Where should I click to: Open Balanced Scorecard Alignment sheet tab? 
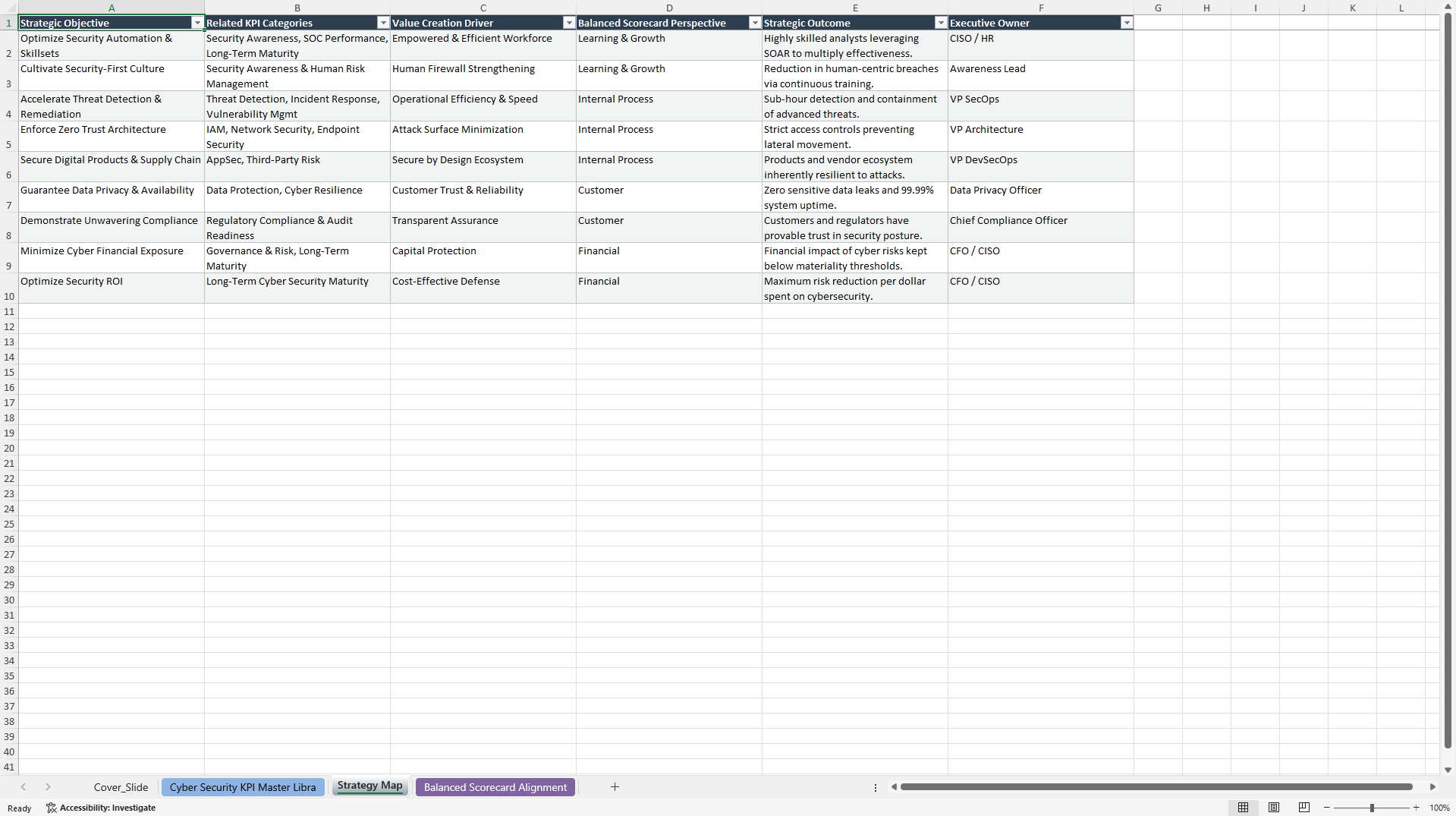(495, 787)
